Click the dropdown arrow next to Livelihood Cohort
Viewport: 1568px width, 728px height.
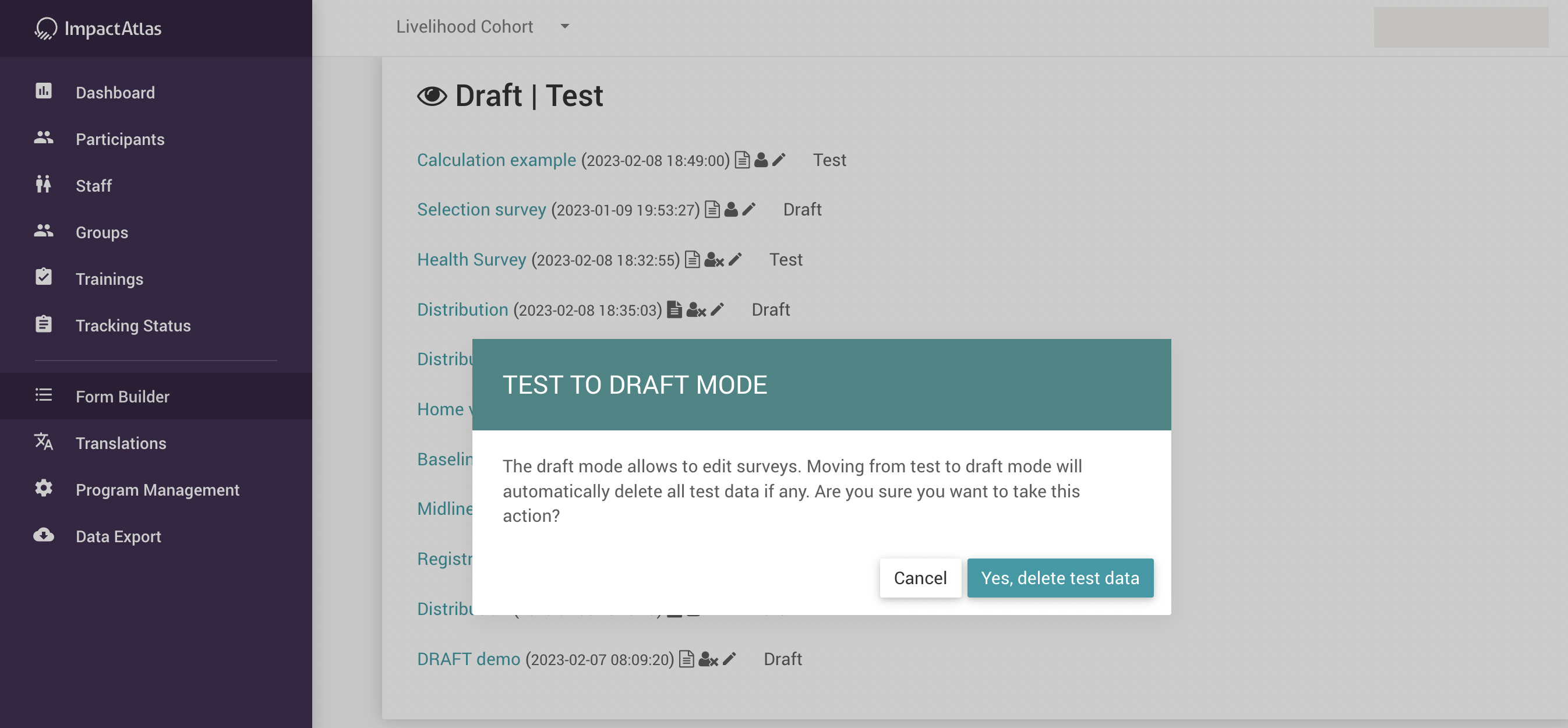point(565,26)
